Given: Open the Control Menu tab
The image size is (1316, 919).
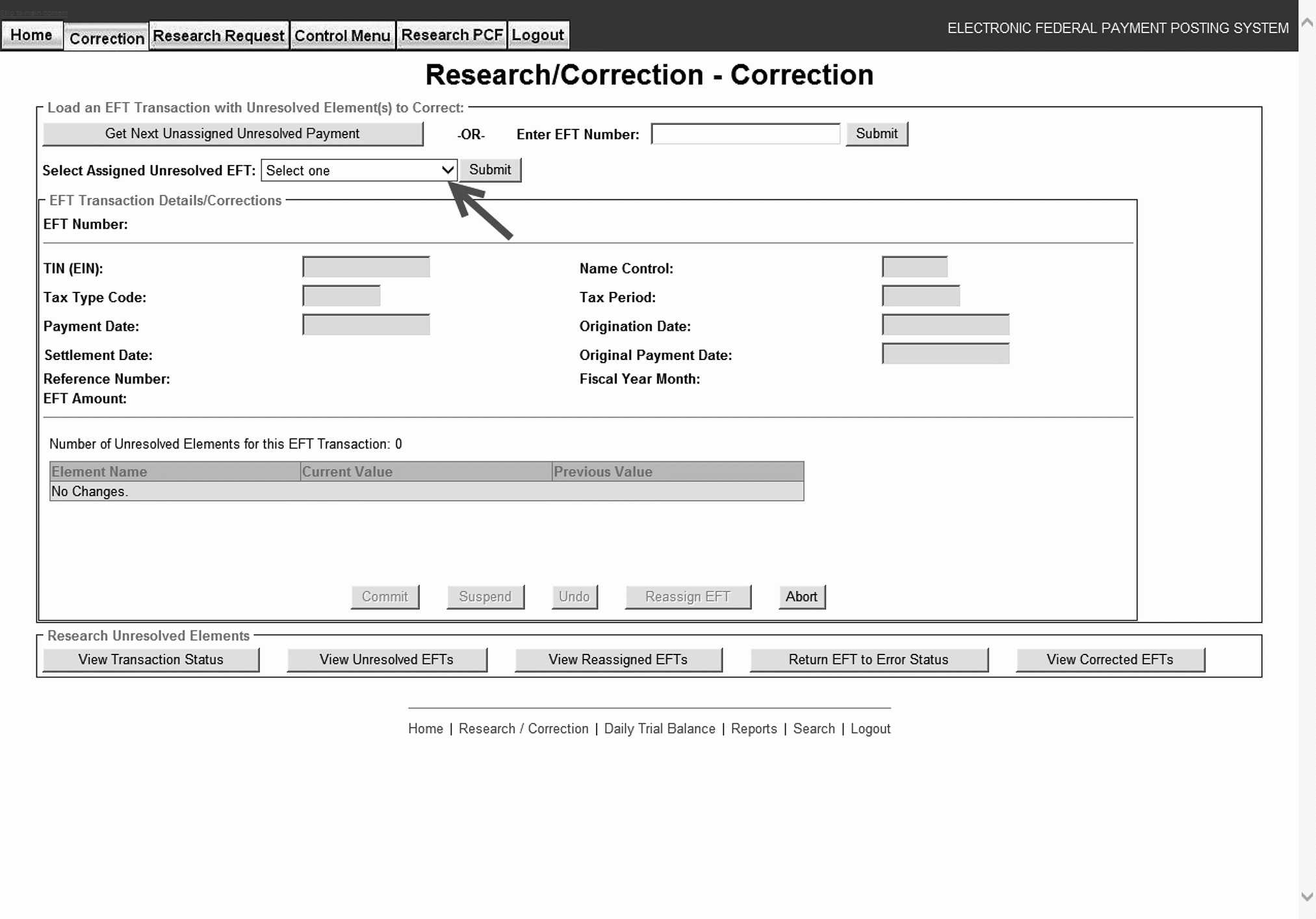Looking at the screenshot, I should pyautogui.click(x=342, y=36).
